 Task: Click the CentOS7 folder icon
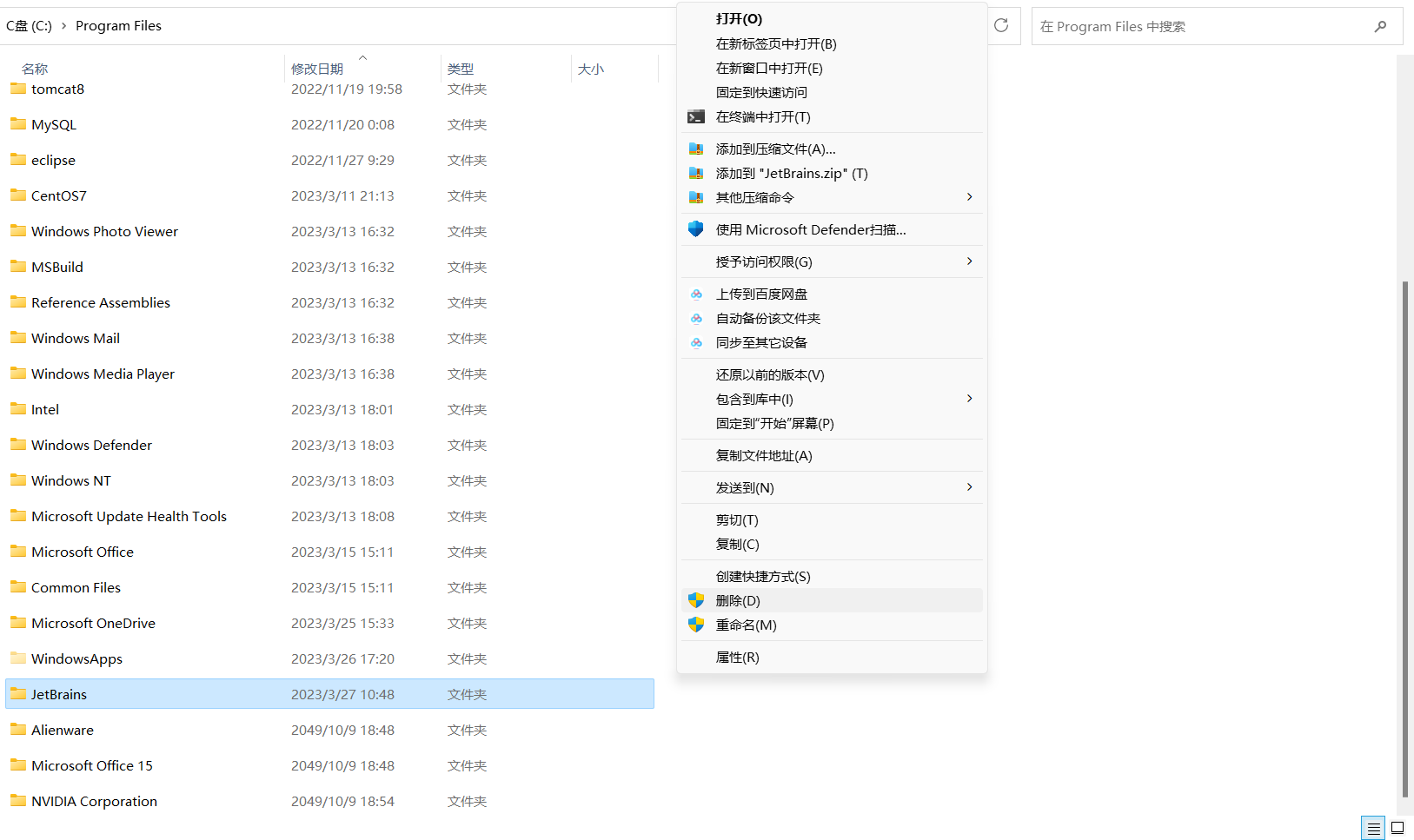pos(18,195)
